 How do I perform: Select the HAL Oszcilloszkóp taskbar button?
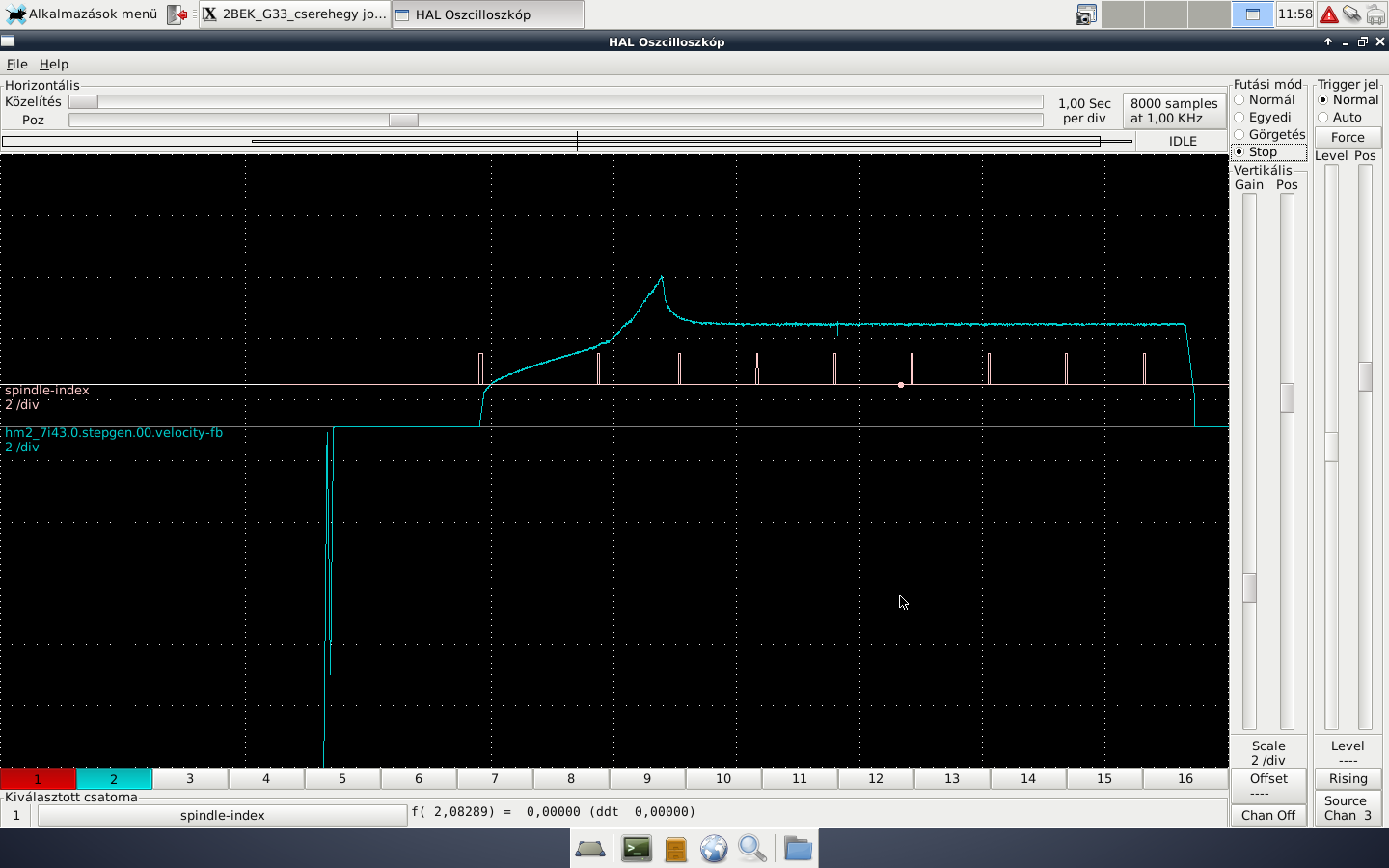pyautogui.click(x=487, y=14)
